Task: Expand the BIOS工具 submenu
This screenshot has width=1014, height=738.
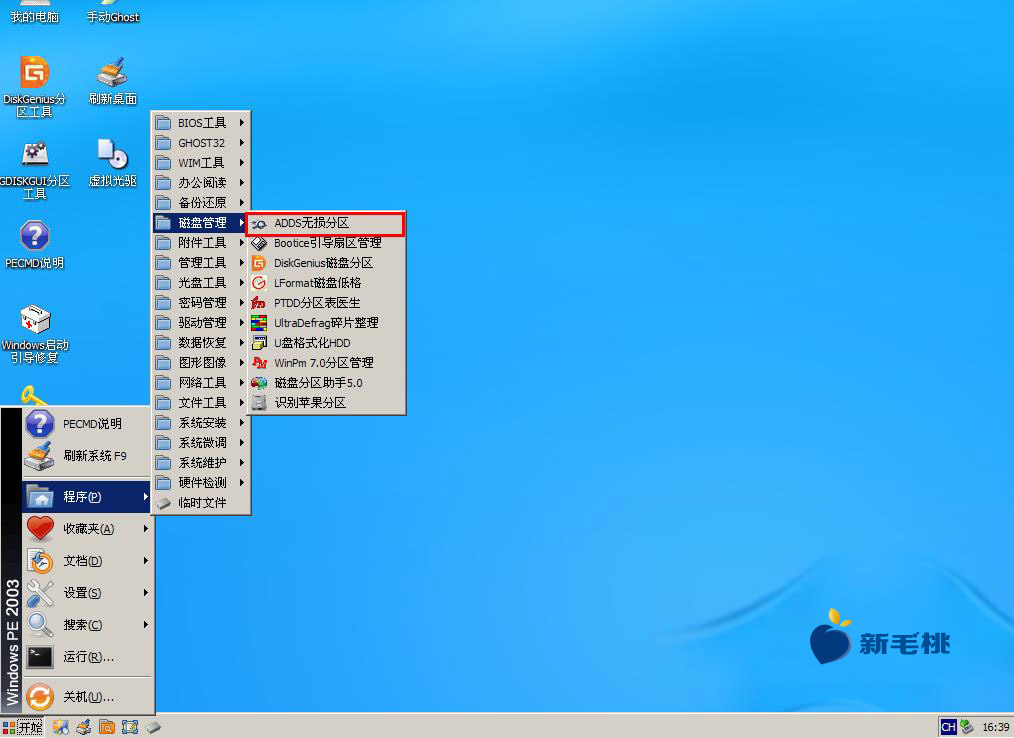Action: [201, 123]
